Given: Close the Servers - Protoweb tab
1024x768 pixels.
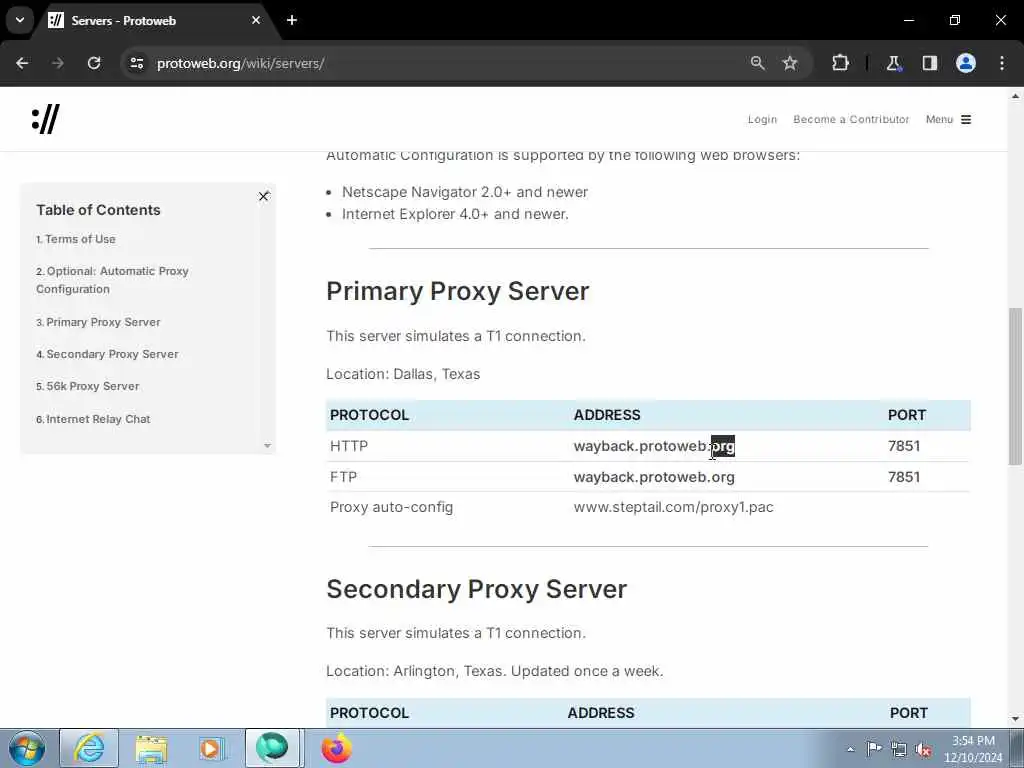Looking at the screenshot, I should 256,20.
